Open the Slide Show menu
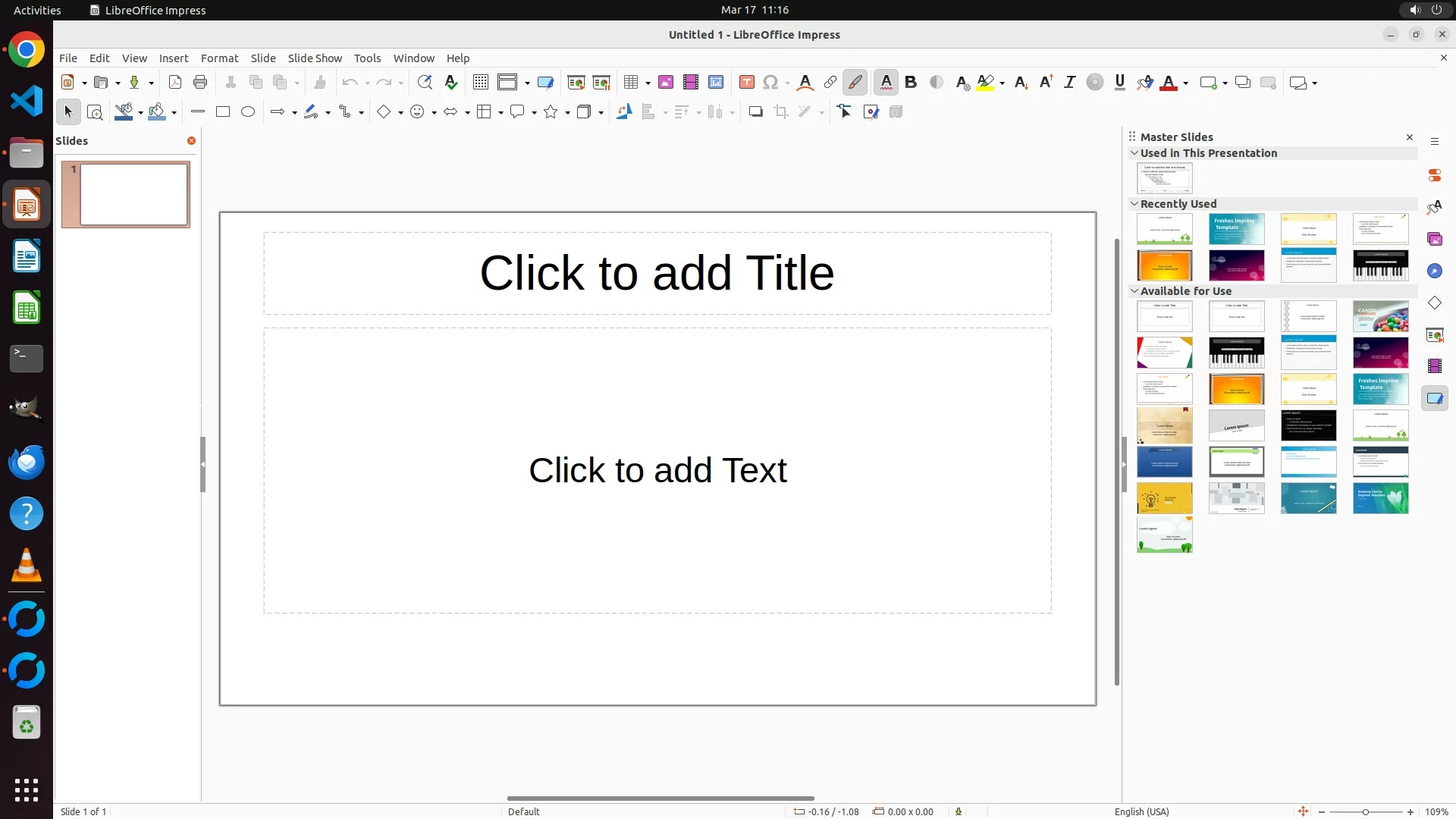1456x819 pixels. tap(315, 58)
